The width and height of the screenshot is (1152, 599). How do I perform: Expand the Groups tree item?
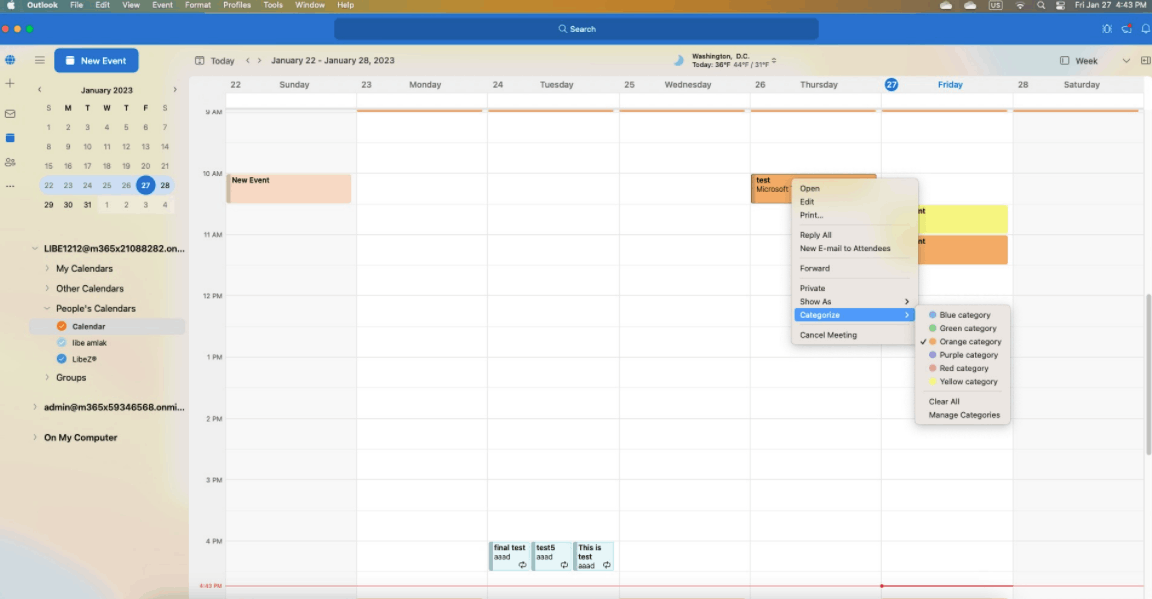click(47, 378)
